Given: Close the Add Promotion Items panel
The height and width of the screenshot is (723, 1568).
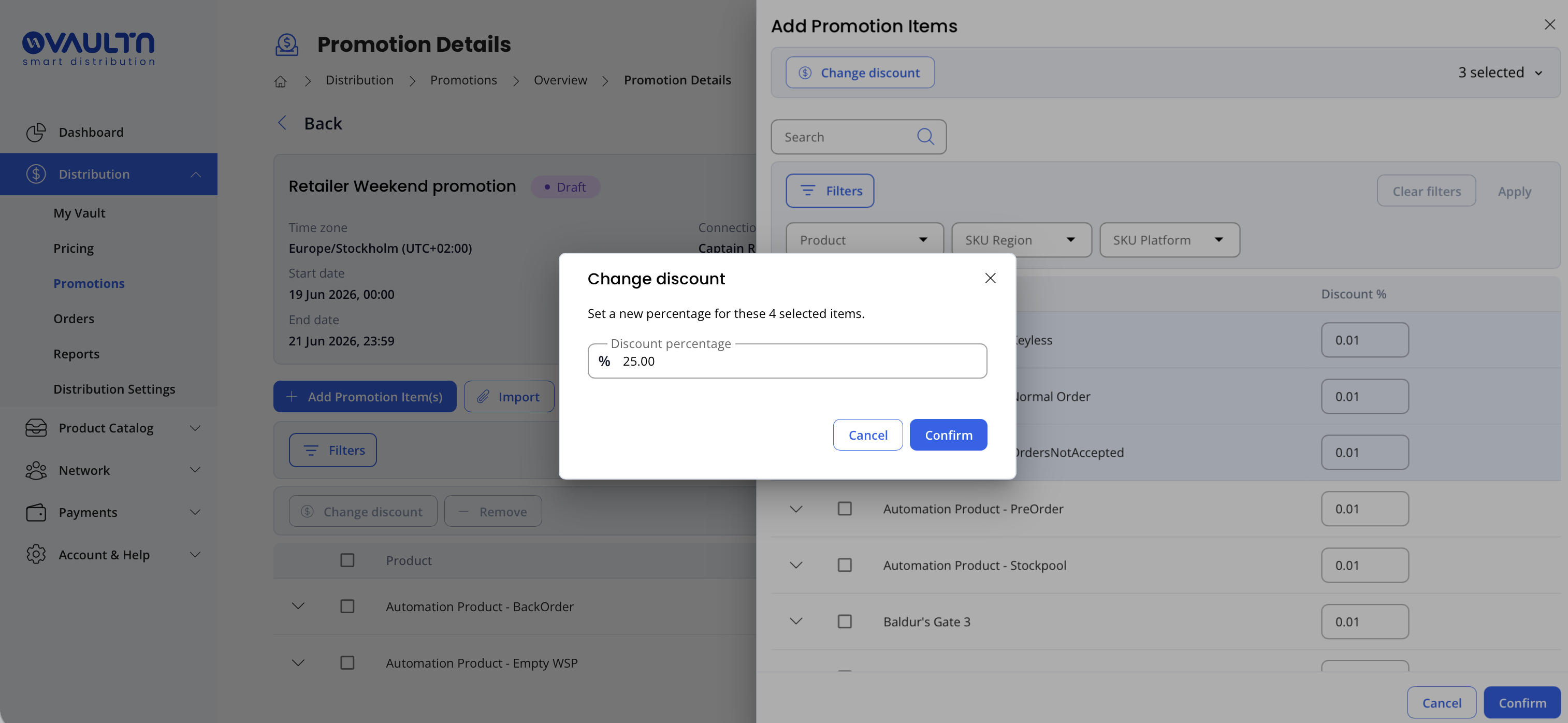Looking at the screenshot, I should [1550, 24].
